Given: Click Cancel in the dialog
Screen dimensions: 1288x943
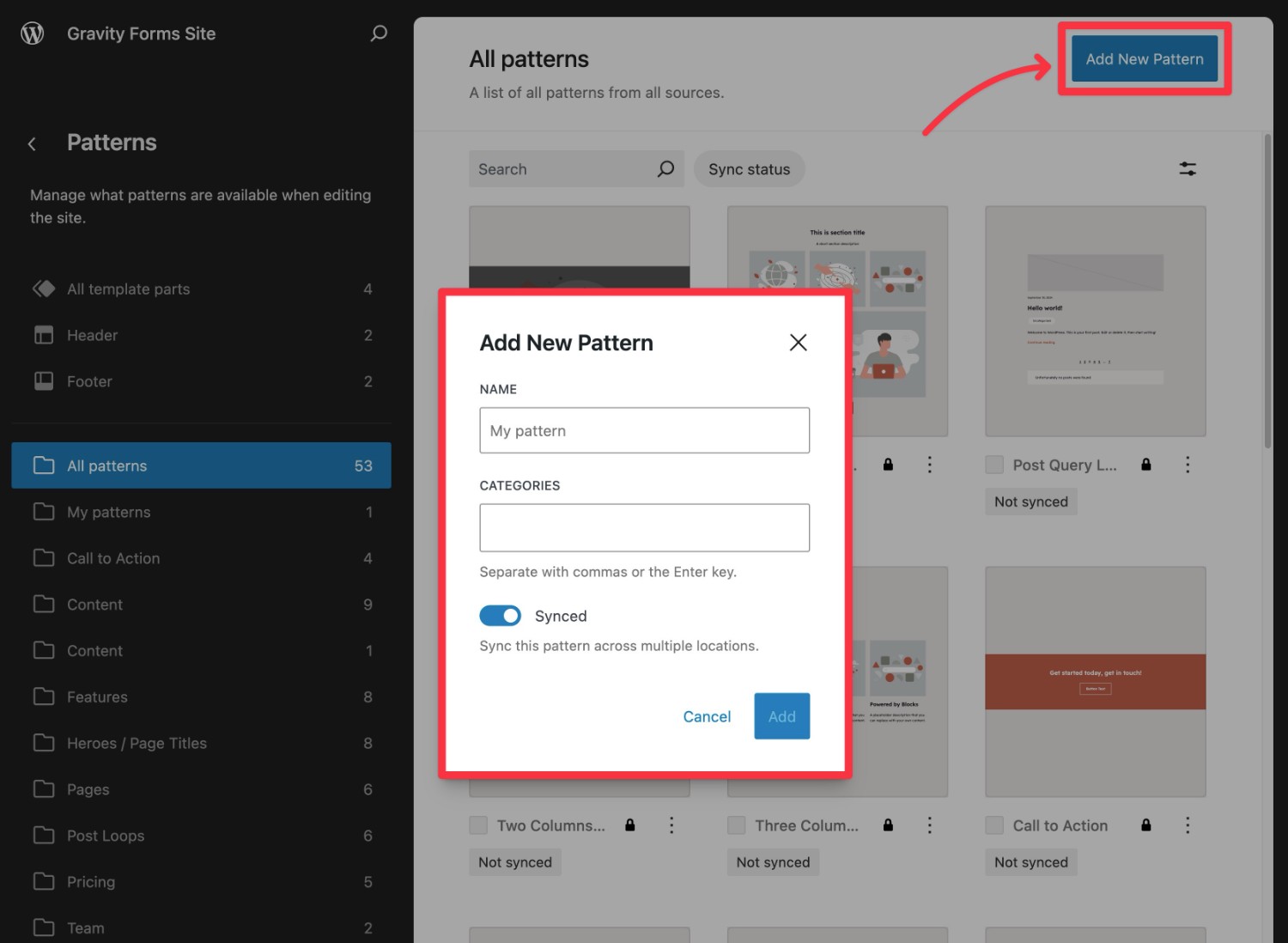Looking at the screenshot, I should point(707,716).
